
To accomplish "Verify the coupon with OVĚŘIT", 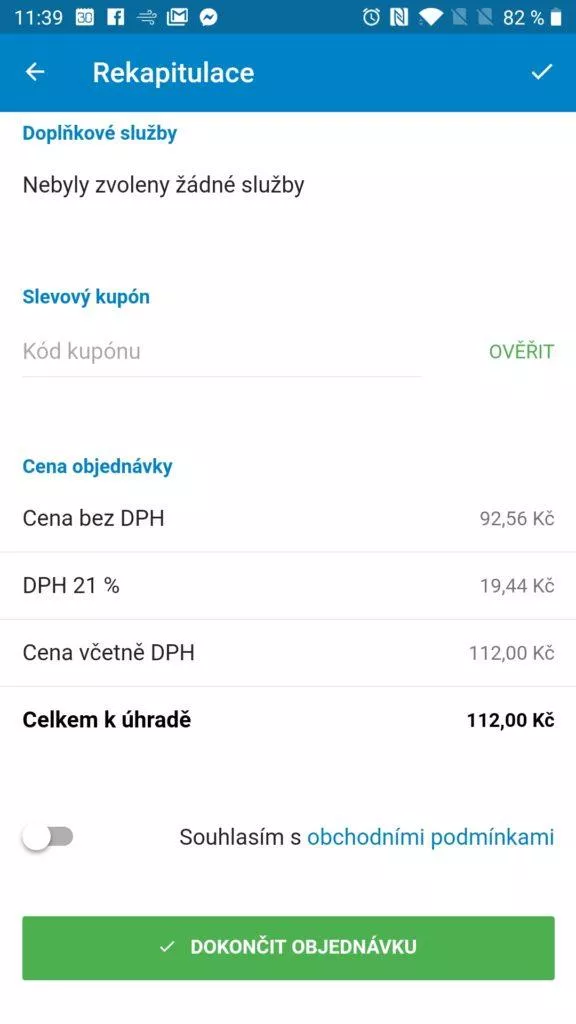I will click(521, 352).
